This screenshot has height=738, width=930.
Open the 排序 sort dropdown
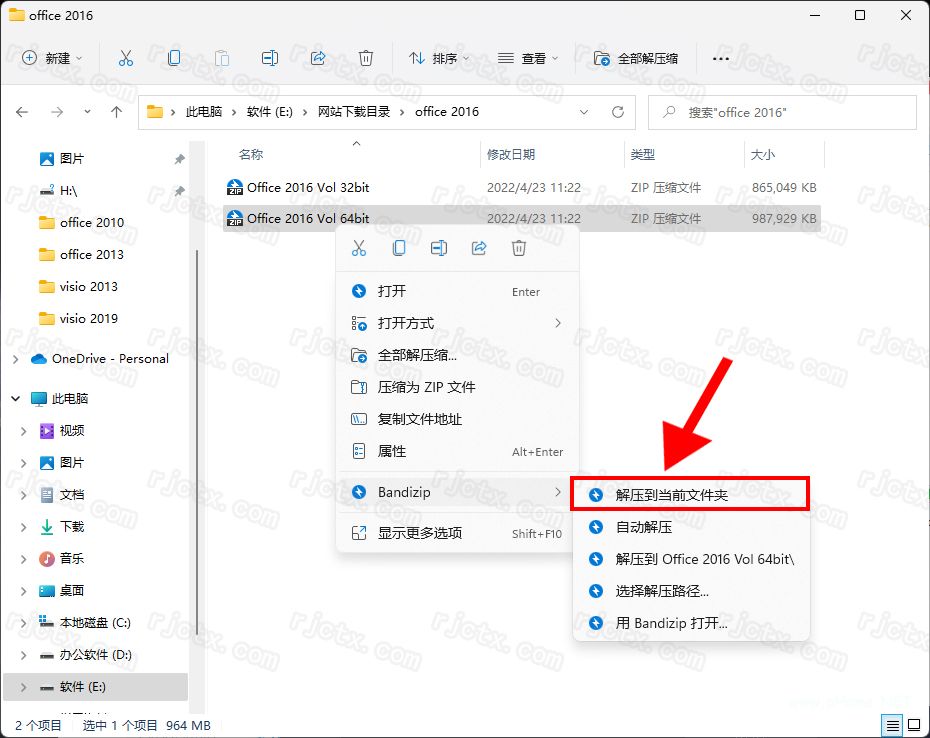point(441,58)
